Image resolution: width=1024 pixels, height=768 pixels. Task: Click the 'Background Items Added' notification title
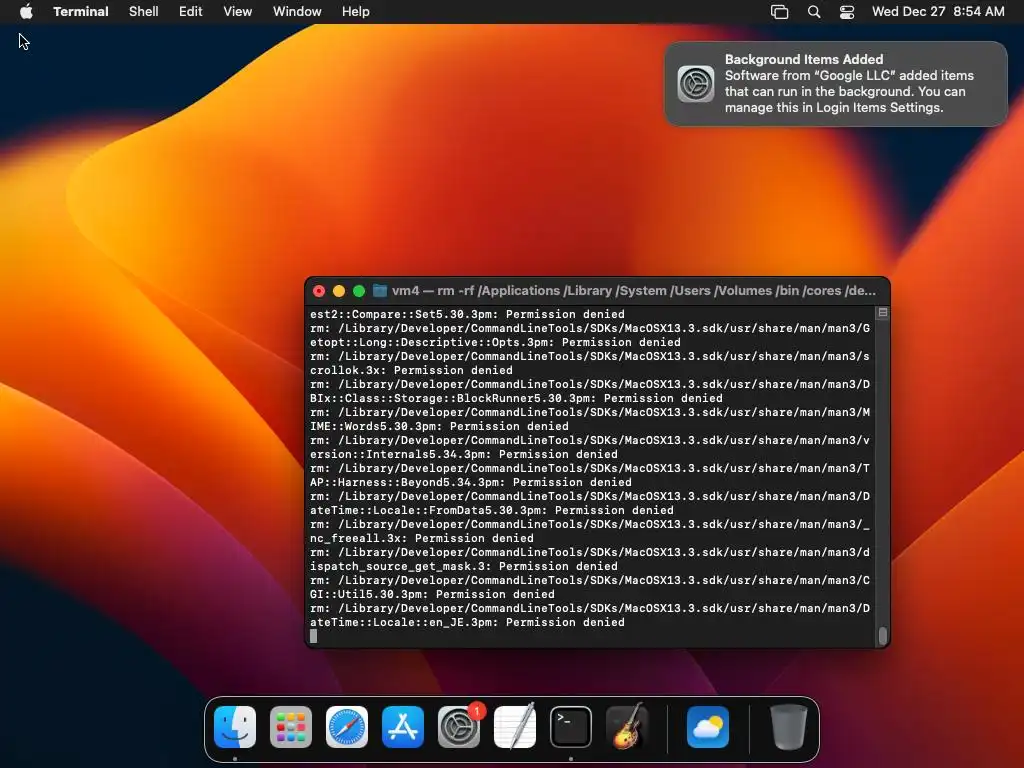[804, 59]
